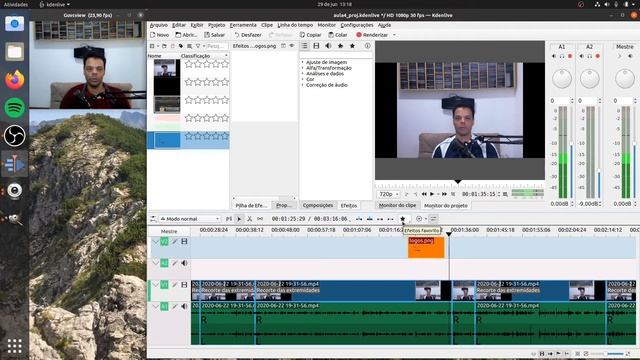Click Colar button

338,35
